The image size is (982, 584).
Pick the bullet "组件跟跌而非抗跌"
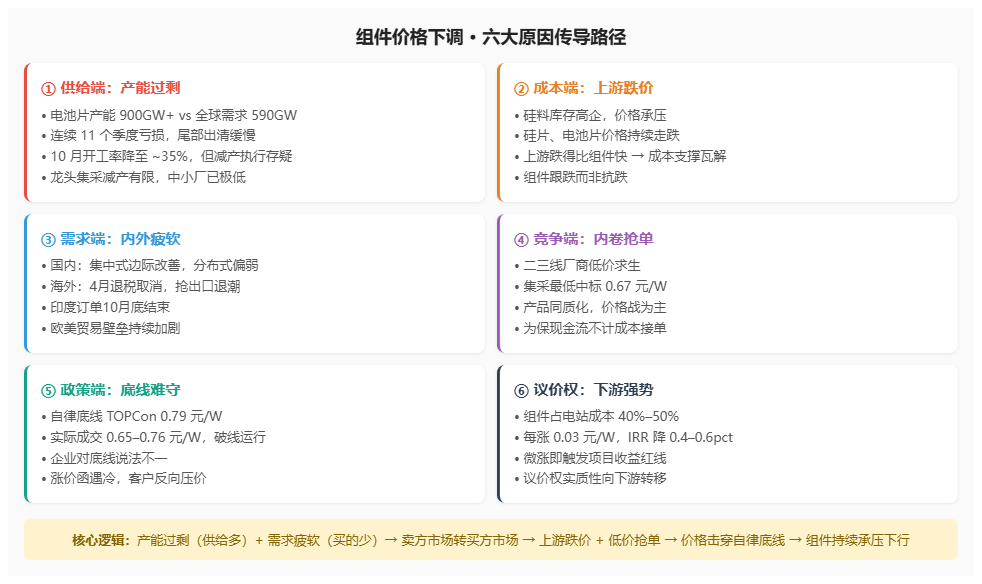click(x=571, y=177)
